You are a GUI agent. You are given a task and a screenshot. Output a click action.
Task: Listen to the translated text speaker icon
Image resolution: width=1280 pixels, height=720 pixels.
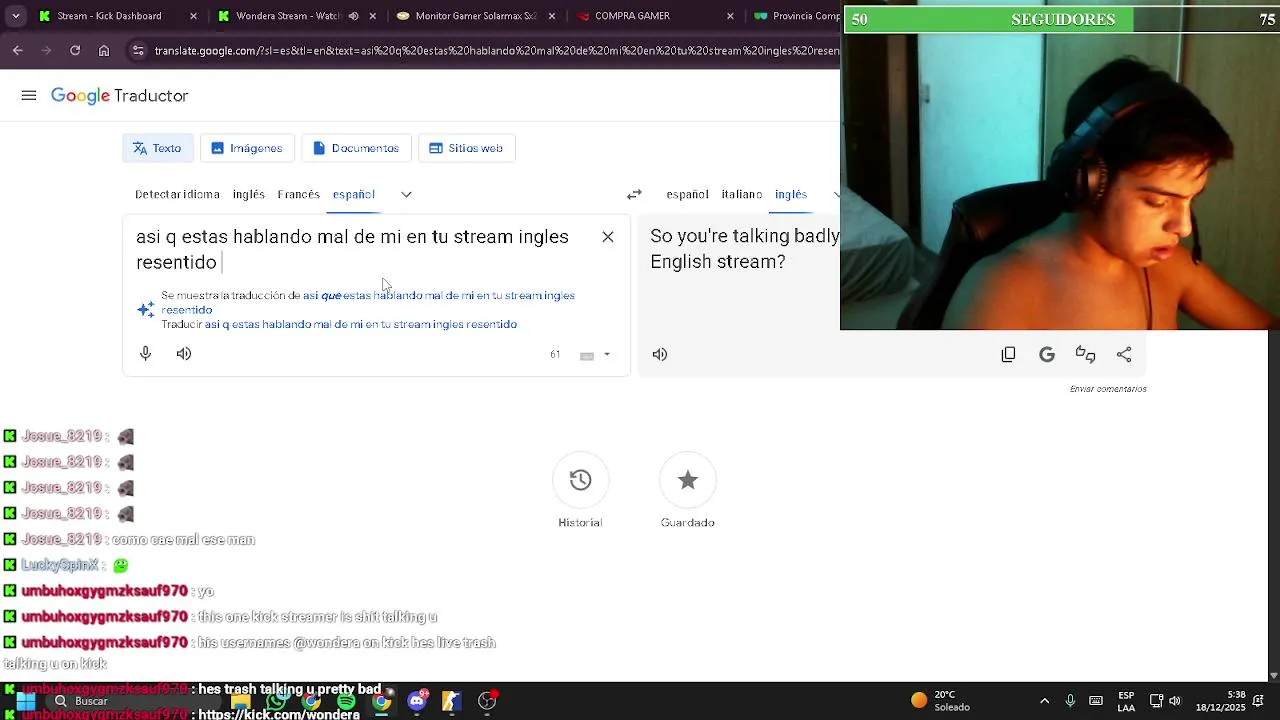(660, 354)
